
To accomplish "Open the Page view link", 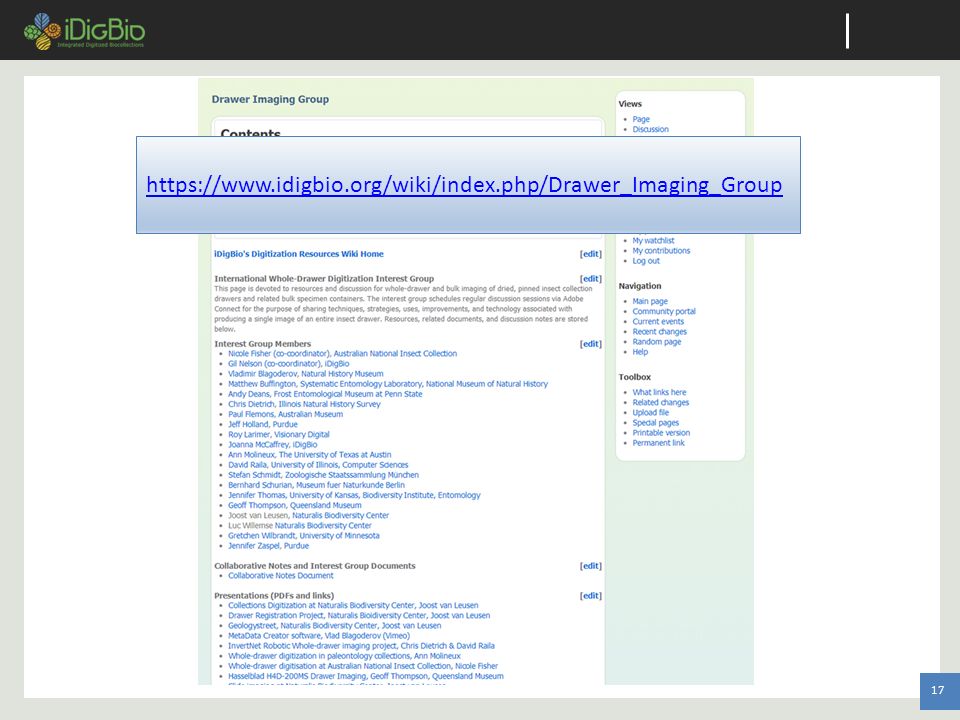I will coord(641,119).
